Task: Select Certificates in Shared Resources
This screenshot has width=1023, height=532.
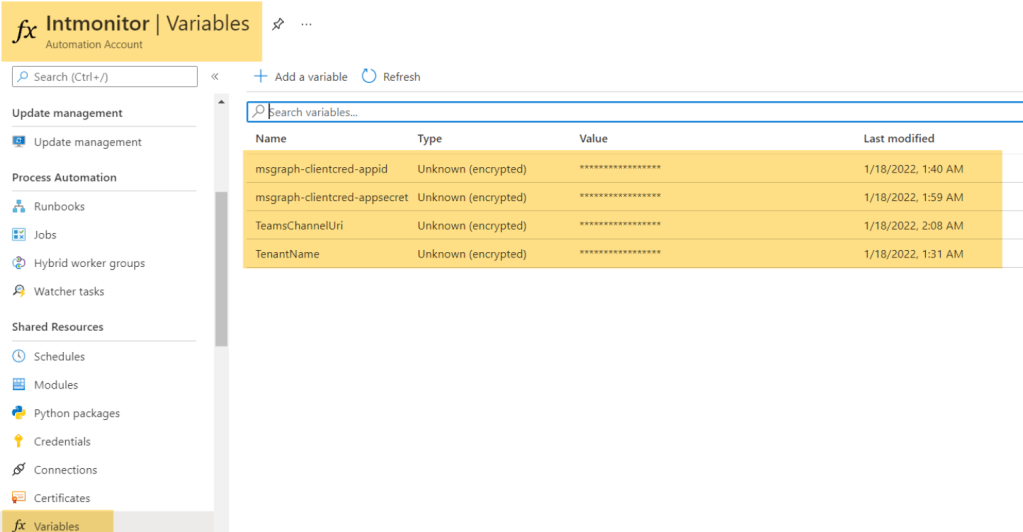Action: click(x=62, y=498)
